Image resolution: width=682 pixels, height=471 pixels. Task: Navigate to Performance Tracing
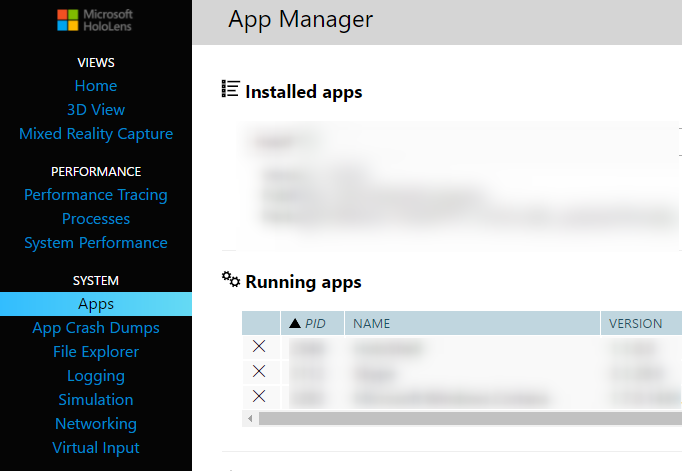[x=96, y=195]
